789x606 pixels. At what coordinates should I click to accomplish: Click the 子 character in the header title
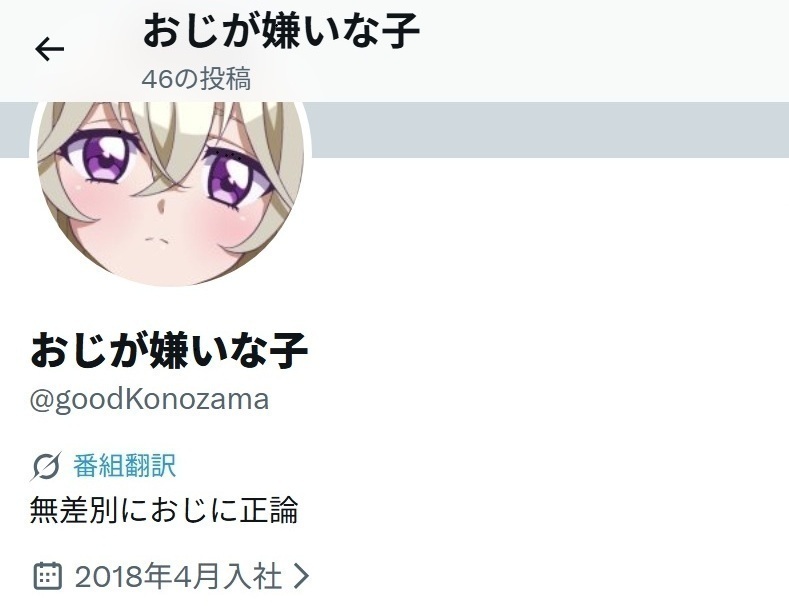point(401,31)
